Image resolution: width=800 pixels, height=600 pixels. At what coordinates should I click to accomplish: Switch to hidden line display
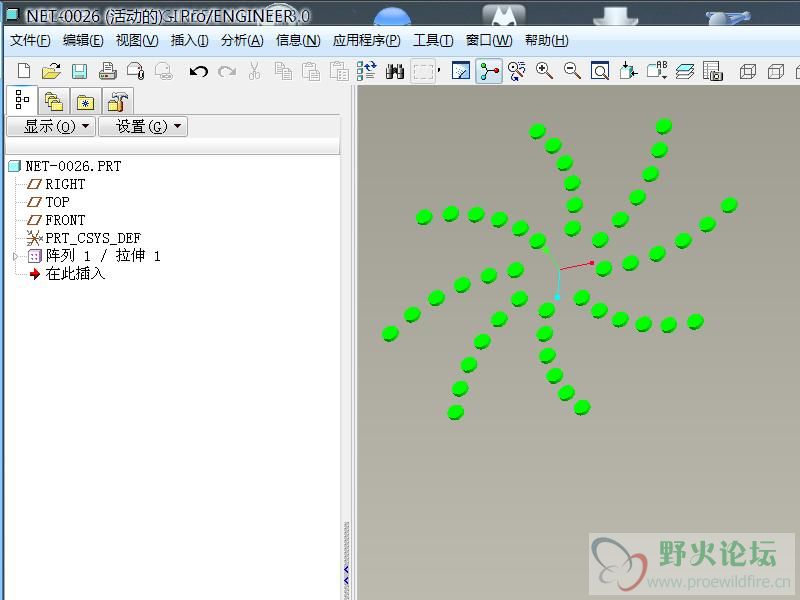pyautogui.click(x=776, y=71)
